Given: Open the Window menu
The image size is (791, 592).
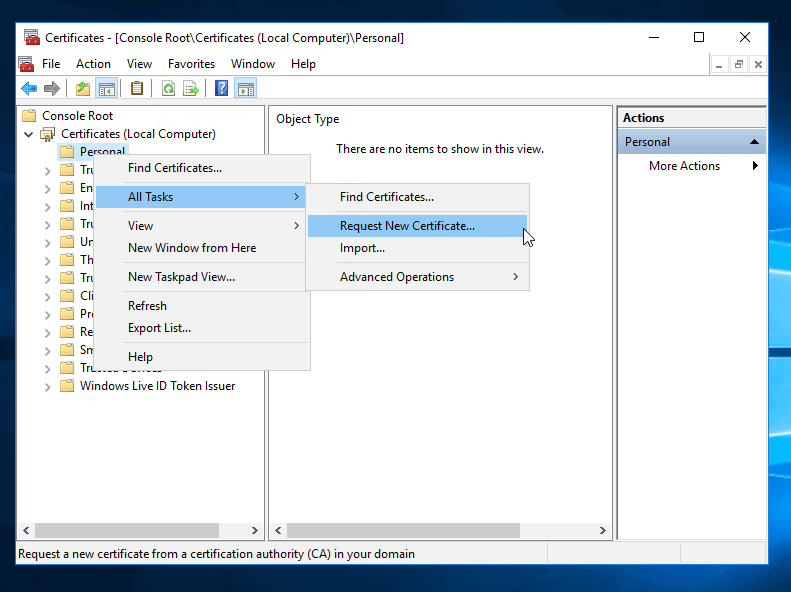Looking at the screenshot, I should 253,64.
